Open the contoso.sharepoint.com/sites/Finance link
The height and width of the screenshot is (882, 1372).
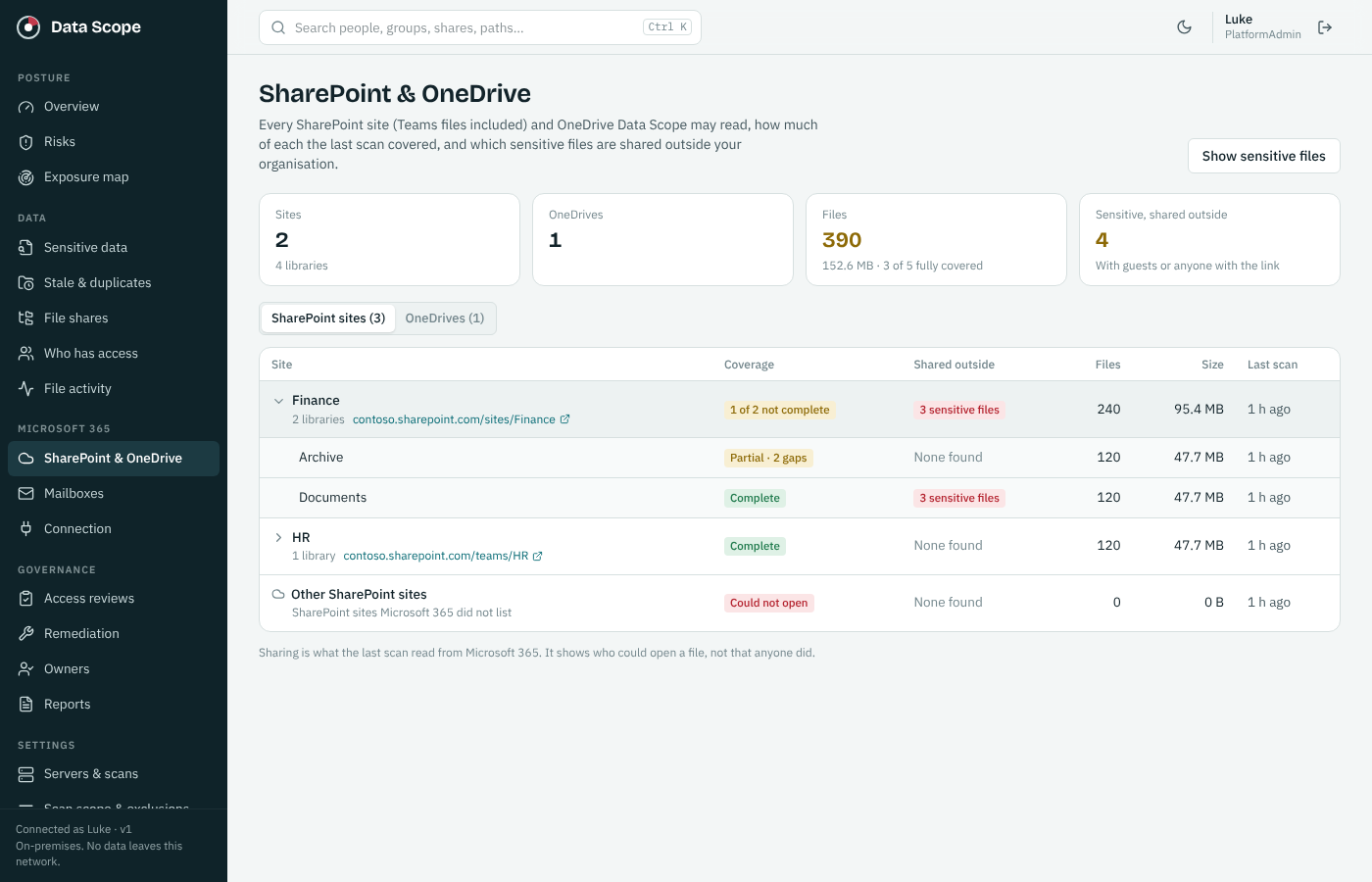coord(462,419)
